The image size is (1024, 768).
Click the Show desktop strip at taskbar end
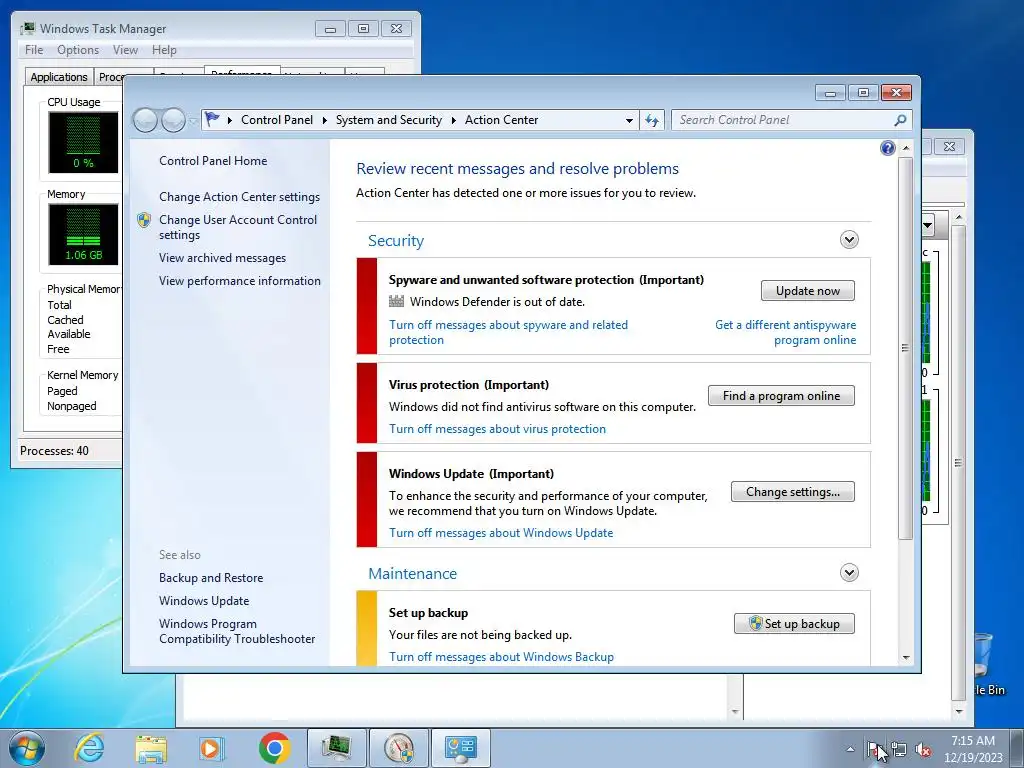[1017, 748]
